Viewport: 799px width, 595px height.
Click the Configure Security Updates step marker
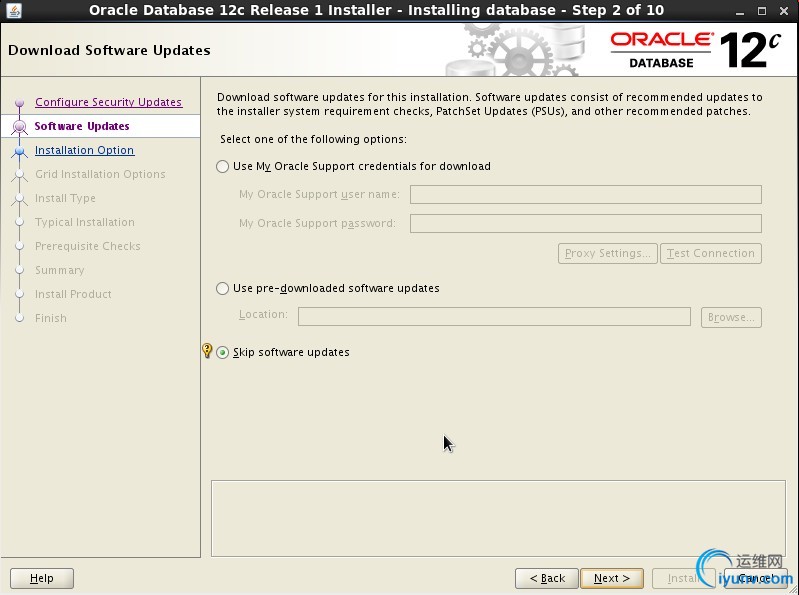point(19,102)
